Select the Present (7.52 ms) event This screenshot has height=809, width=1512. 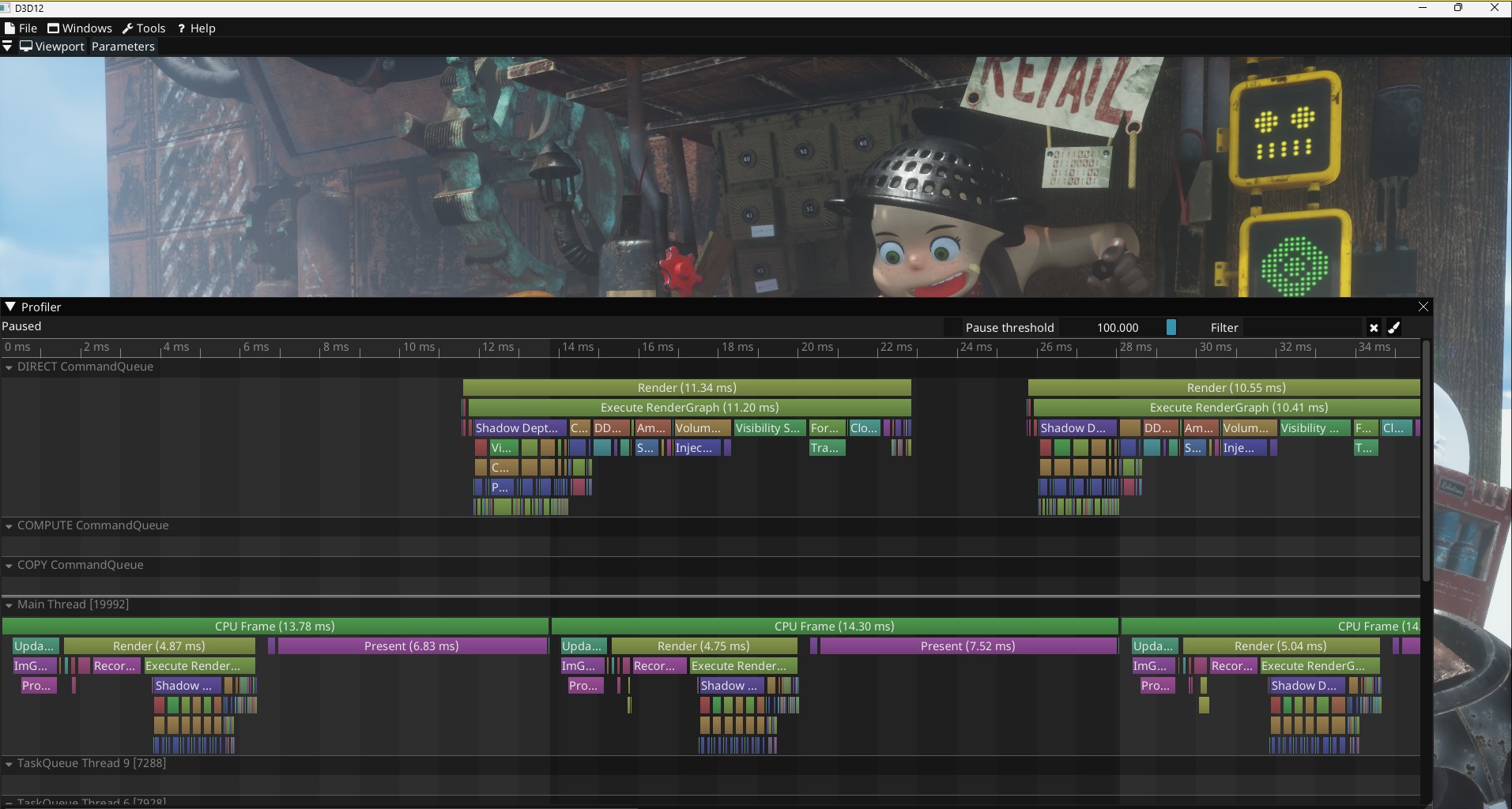coord(968,646)
